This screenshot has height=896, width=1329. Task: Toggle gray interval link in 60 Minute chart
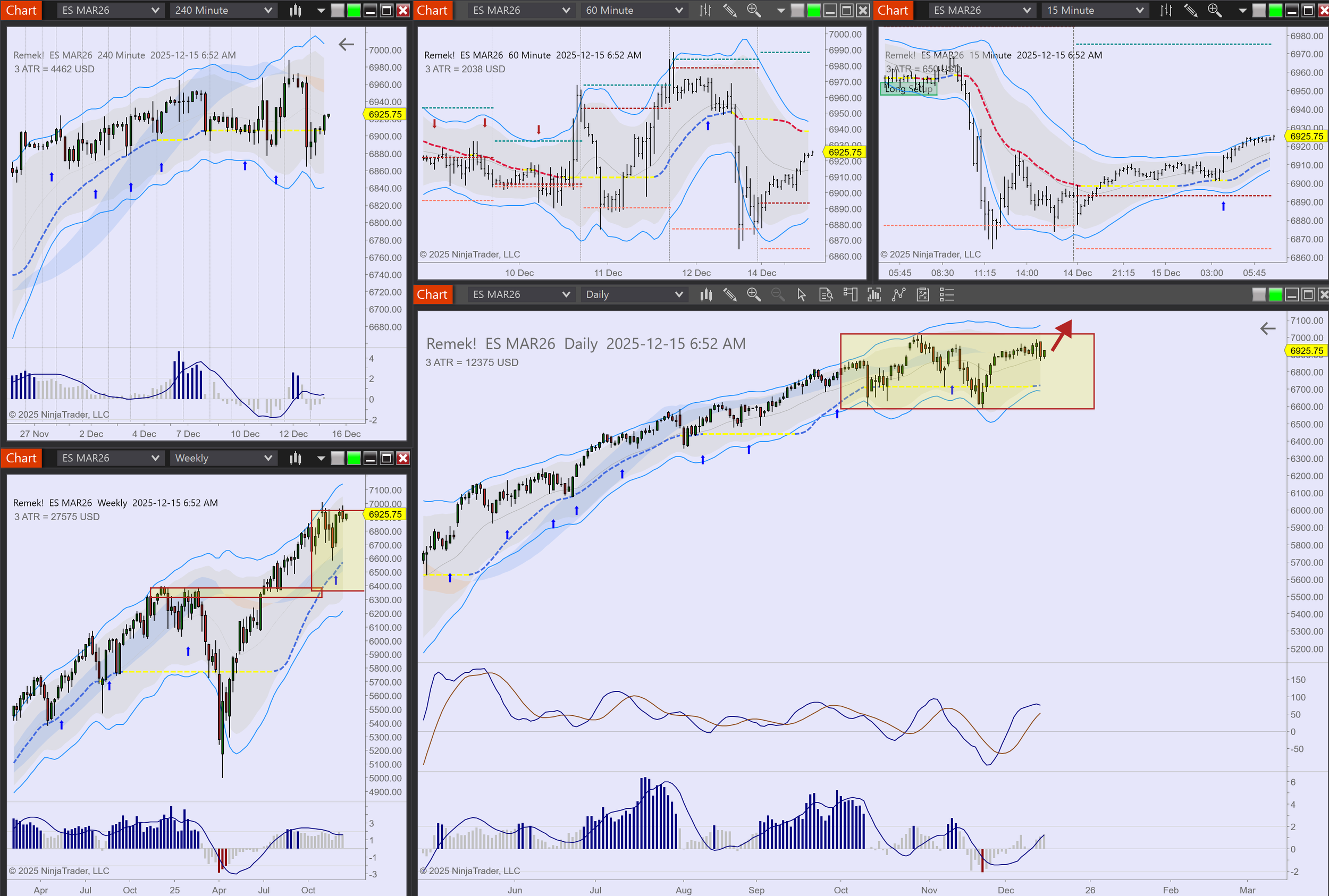tap(797, 10)
